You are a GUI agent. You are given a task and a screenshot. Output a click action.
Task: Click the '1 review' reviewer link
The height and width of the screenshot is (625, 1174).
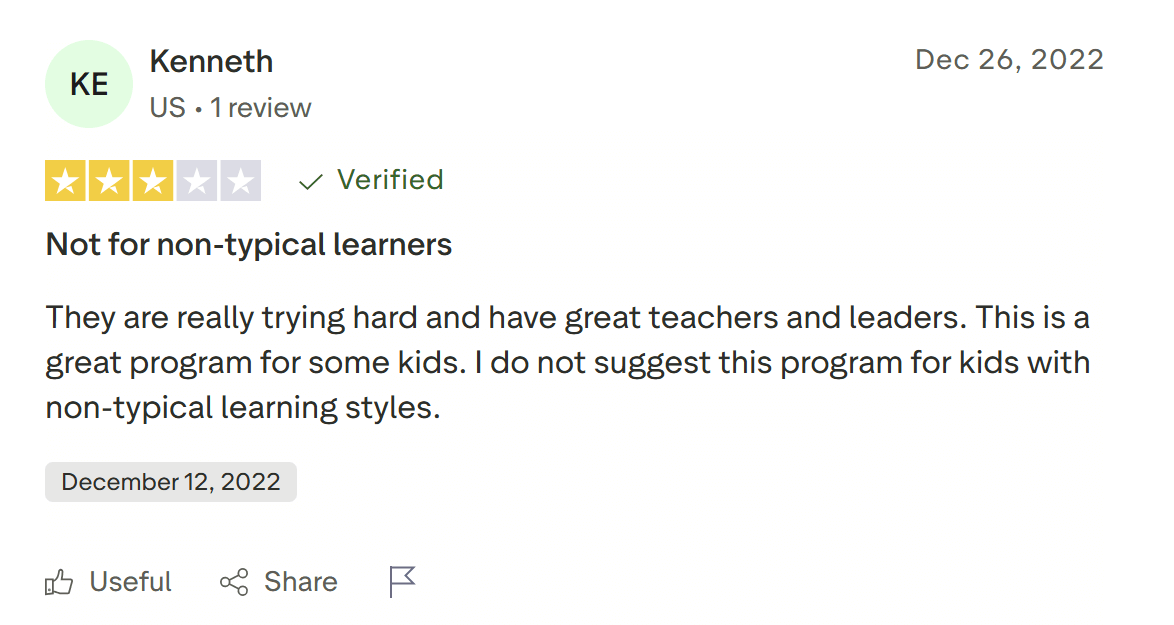pos(261,107)
